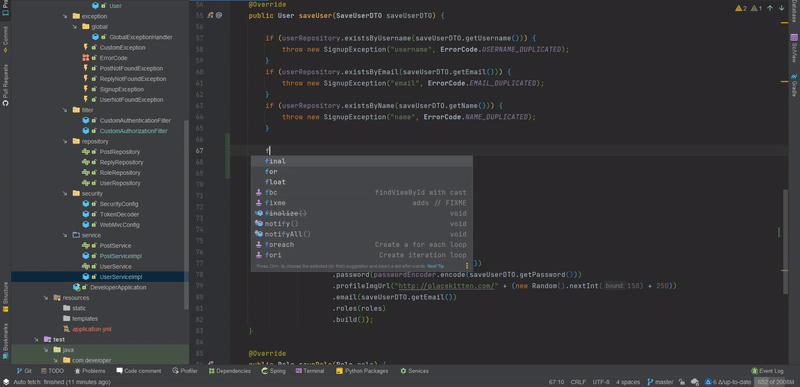Open the TODO tool window

click(52, 371)
